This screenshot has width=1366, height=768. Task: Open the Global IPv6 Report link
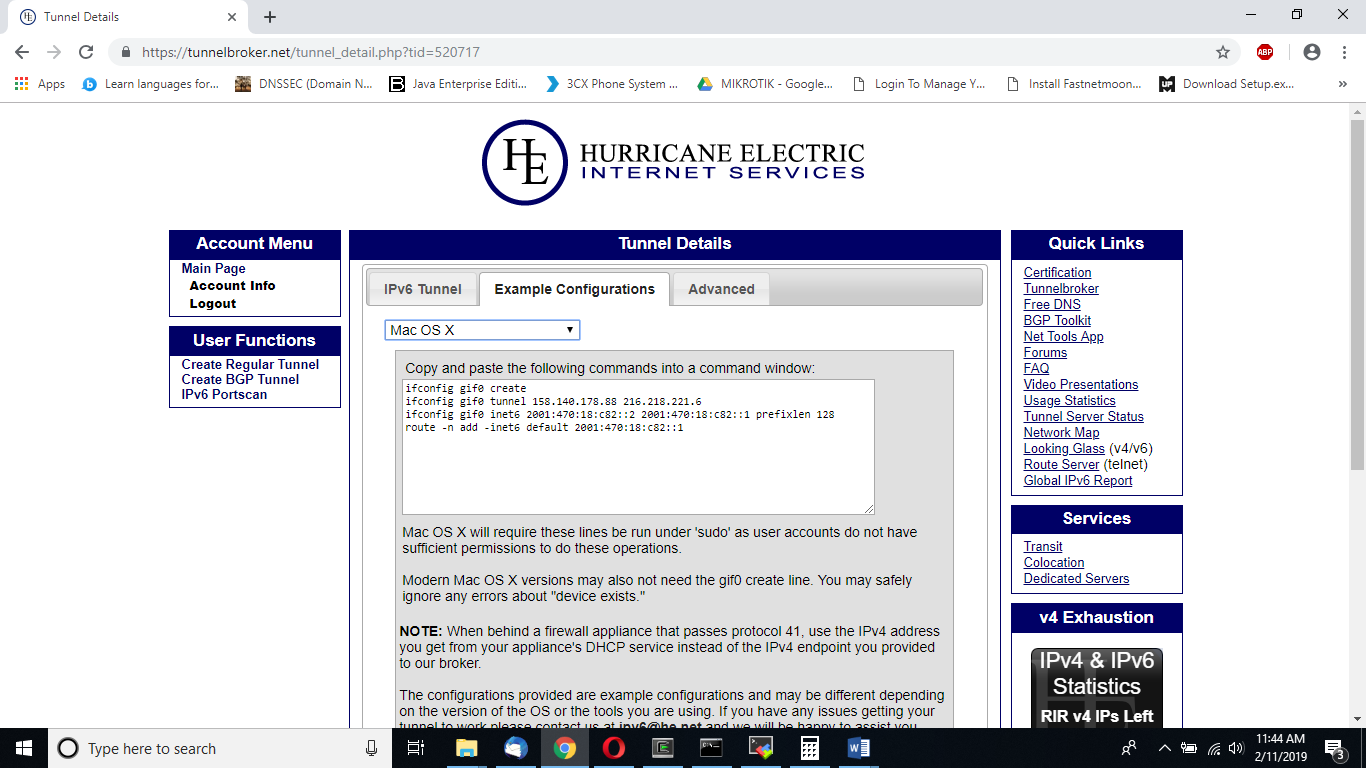[1078, 481]
